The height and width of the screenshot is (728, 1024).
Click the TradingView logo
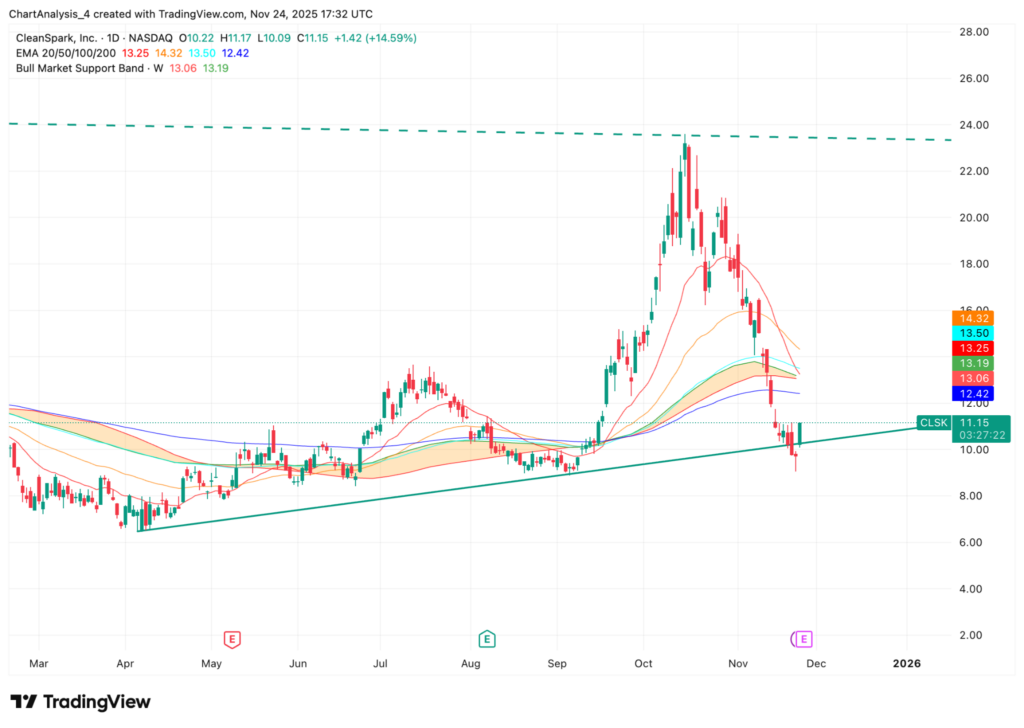pos(80,702)
